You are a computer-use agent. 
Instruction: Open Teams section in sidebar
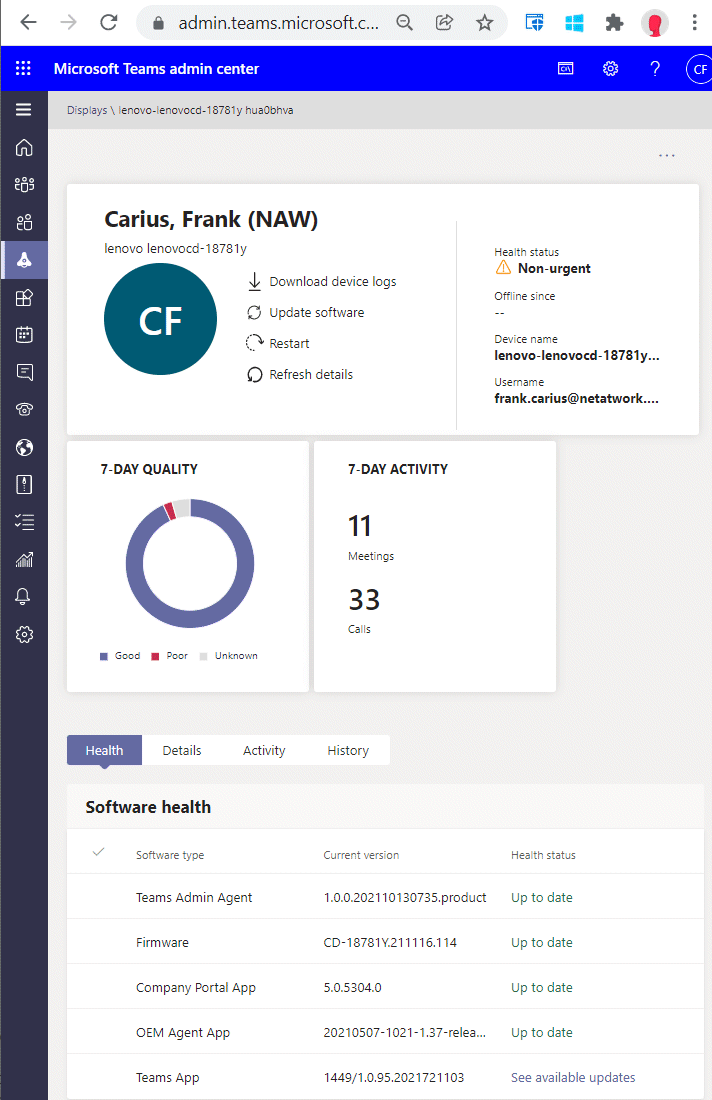pos(24,185)
